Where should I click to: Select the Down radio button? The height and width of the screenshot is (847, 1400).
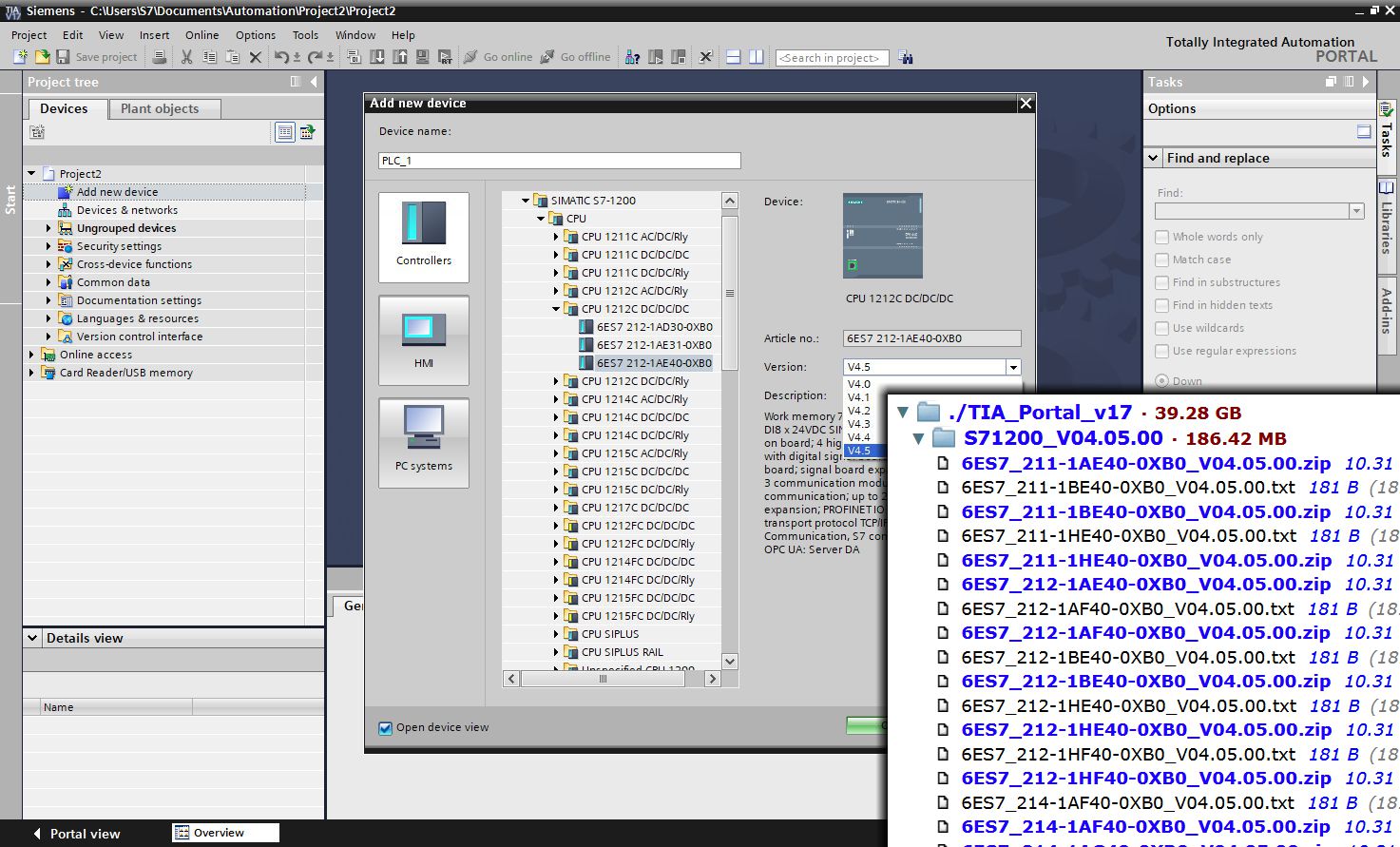1161,381
